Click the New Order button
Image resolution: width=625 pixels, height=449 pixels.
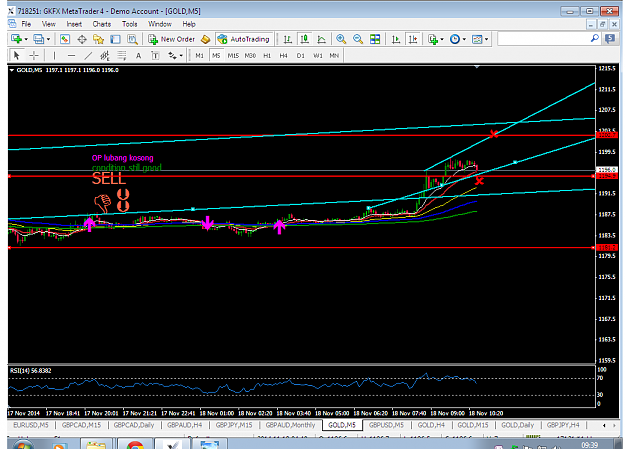(x=171, y=39)
